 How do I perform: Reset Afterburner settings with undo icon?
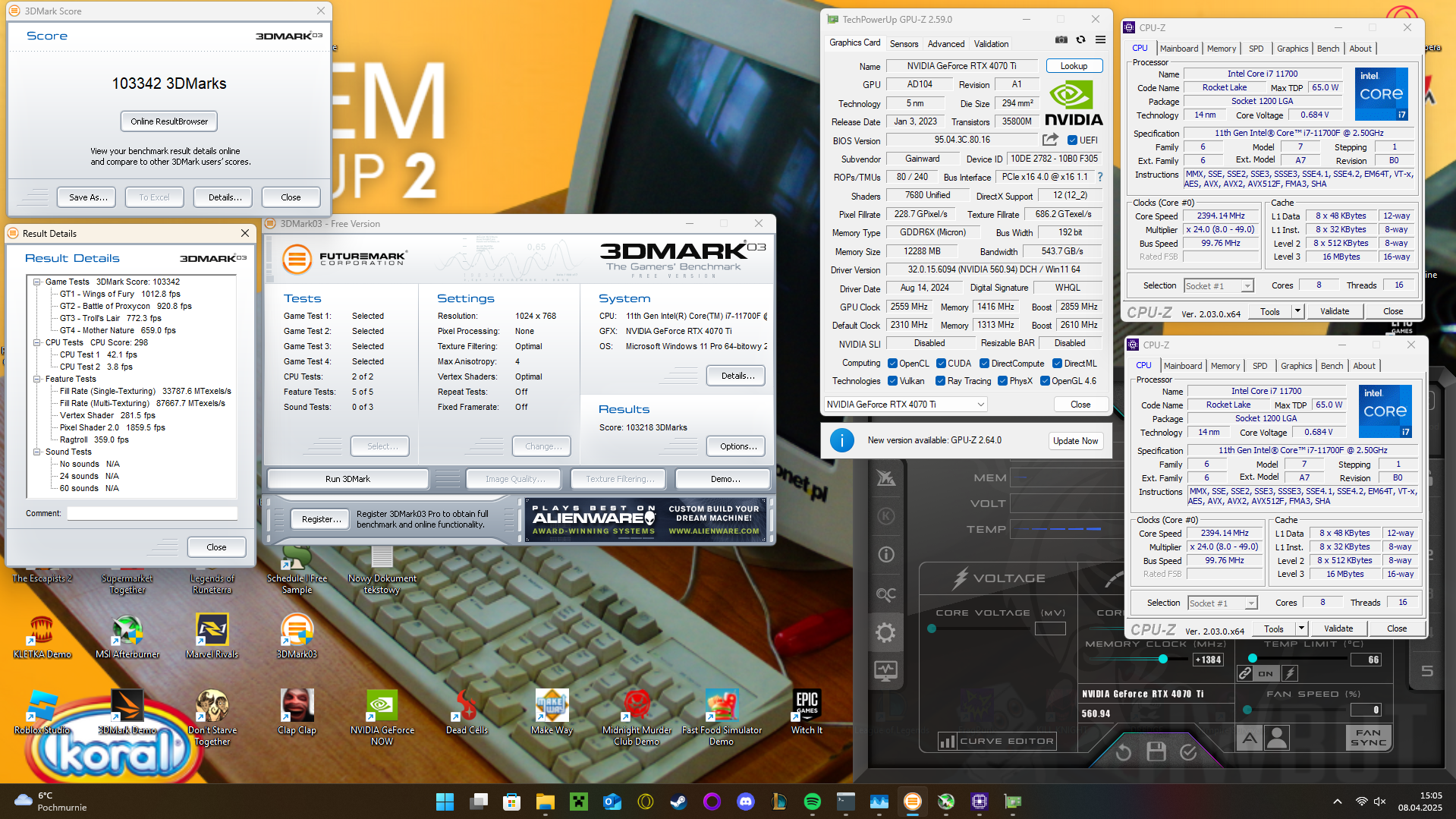coord(1124,751)
